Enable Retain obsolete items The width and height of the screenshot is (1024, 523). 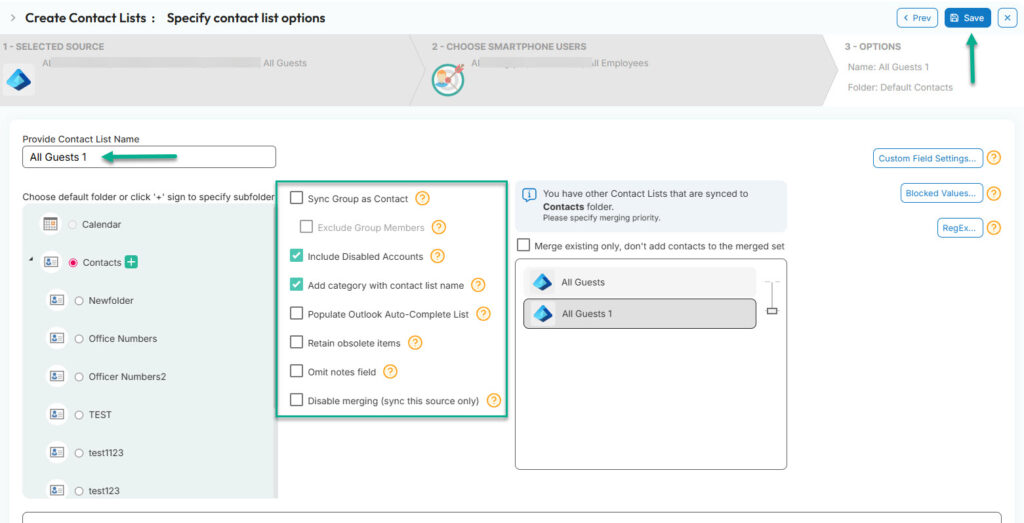click(x=296, y=342)
